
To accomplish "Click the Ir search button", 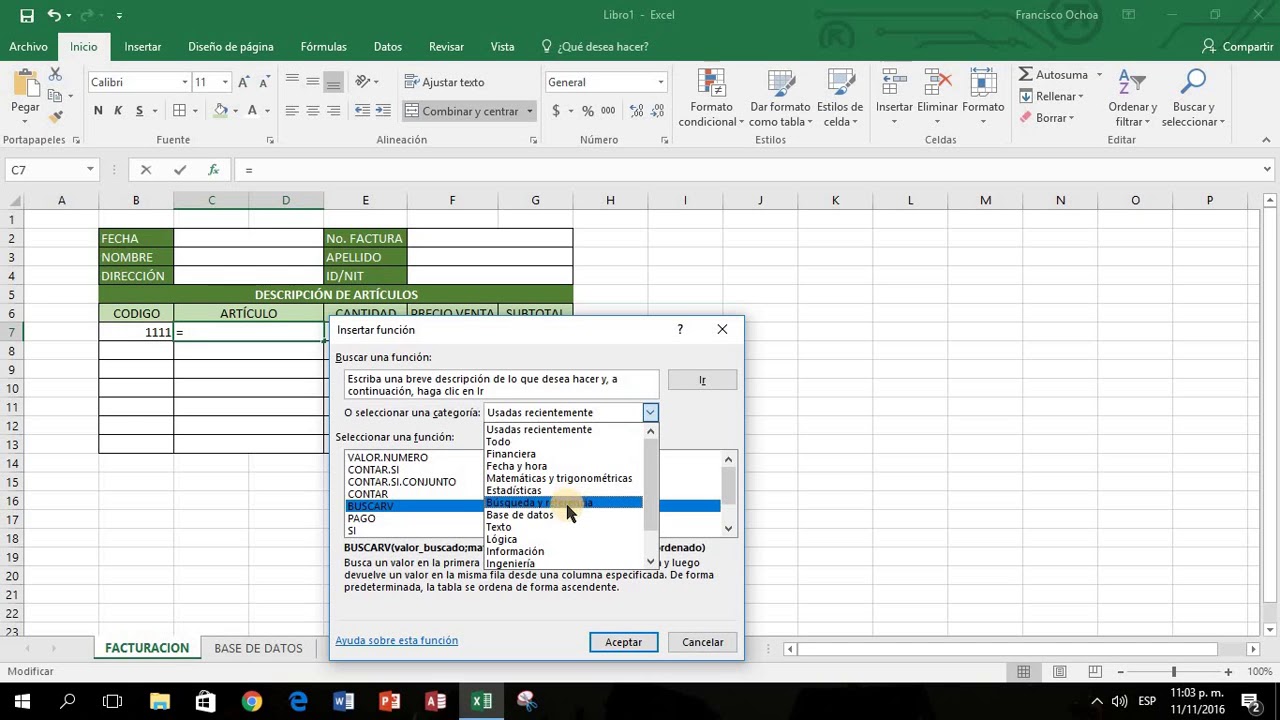I will 702,380.
